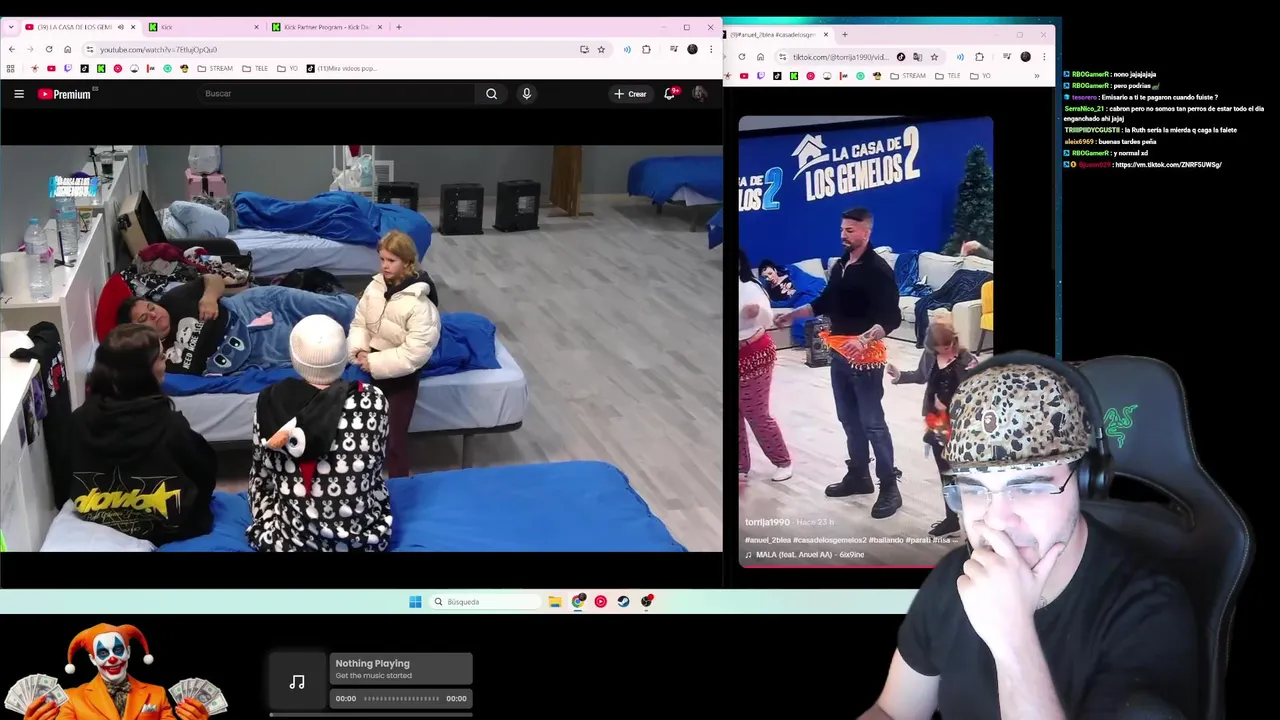1280x720 pixels.
Task: Click the YouTube Buscar search field
Action: click(x=335, y=94)
